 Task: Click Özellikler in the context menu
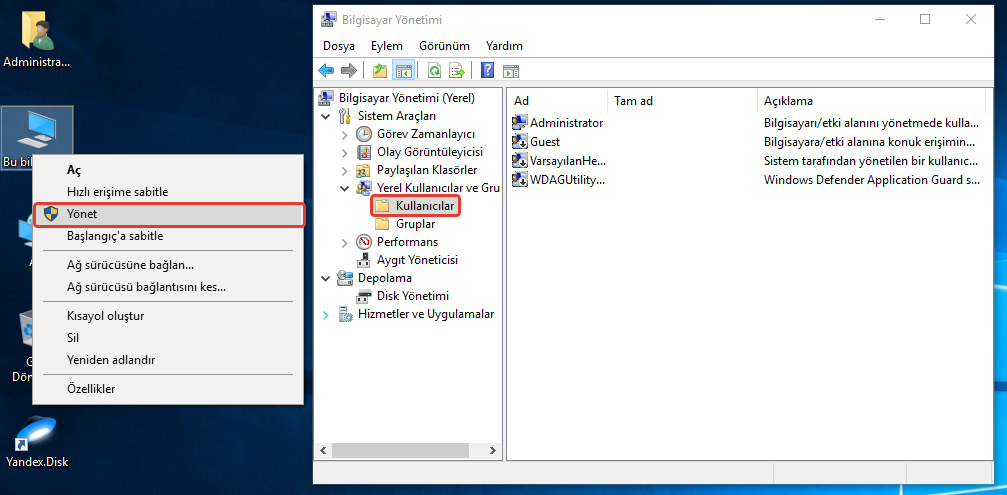coord(91,388)
